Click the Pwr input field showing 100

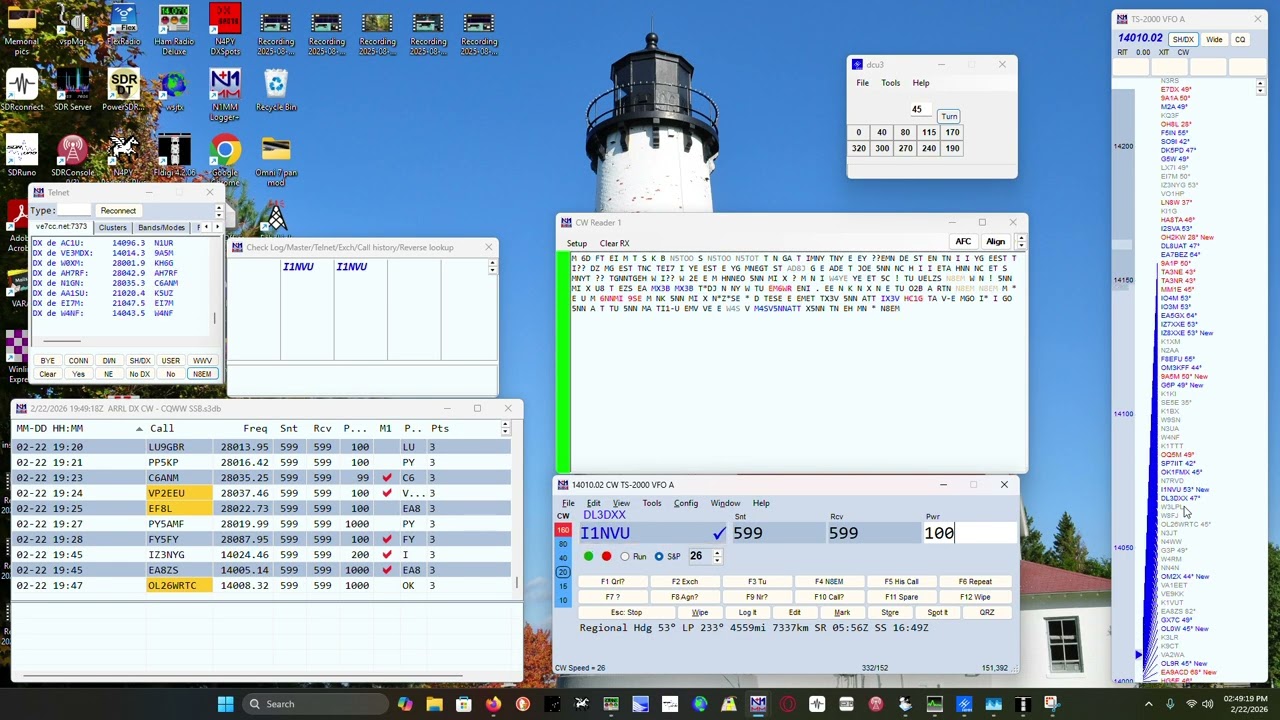[969, 533]
